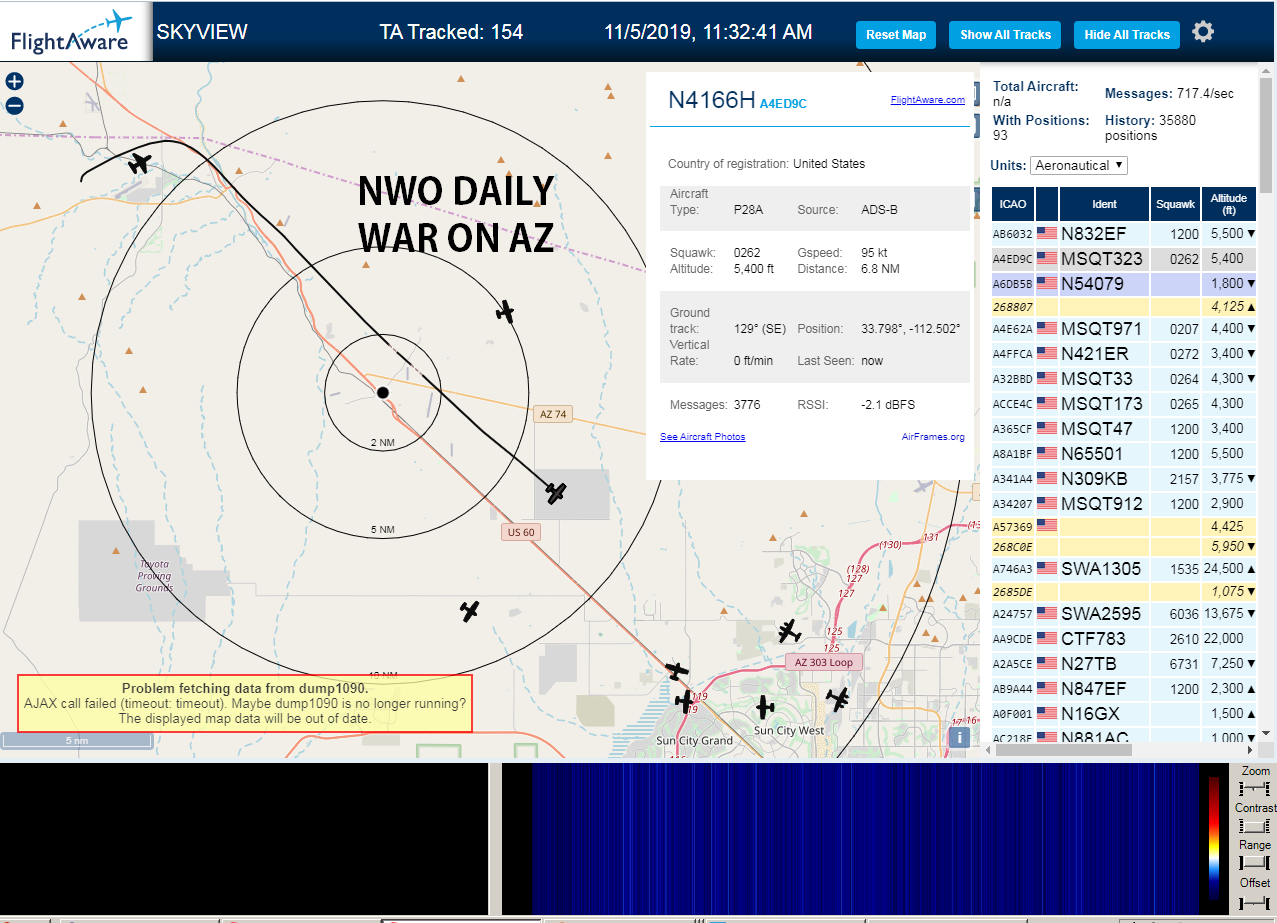Open the See Aircraft Photos link
1277x923 pixels.
click(702, 437)
